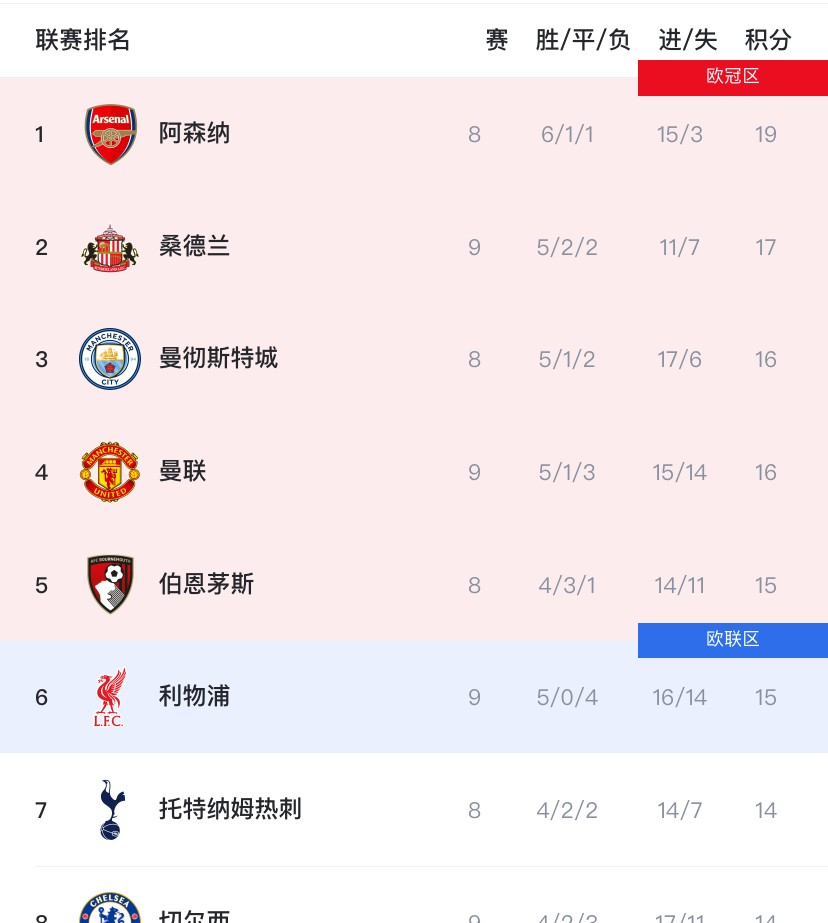Click the red 欧冠区 zone label

(x=733, y=77)
